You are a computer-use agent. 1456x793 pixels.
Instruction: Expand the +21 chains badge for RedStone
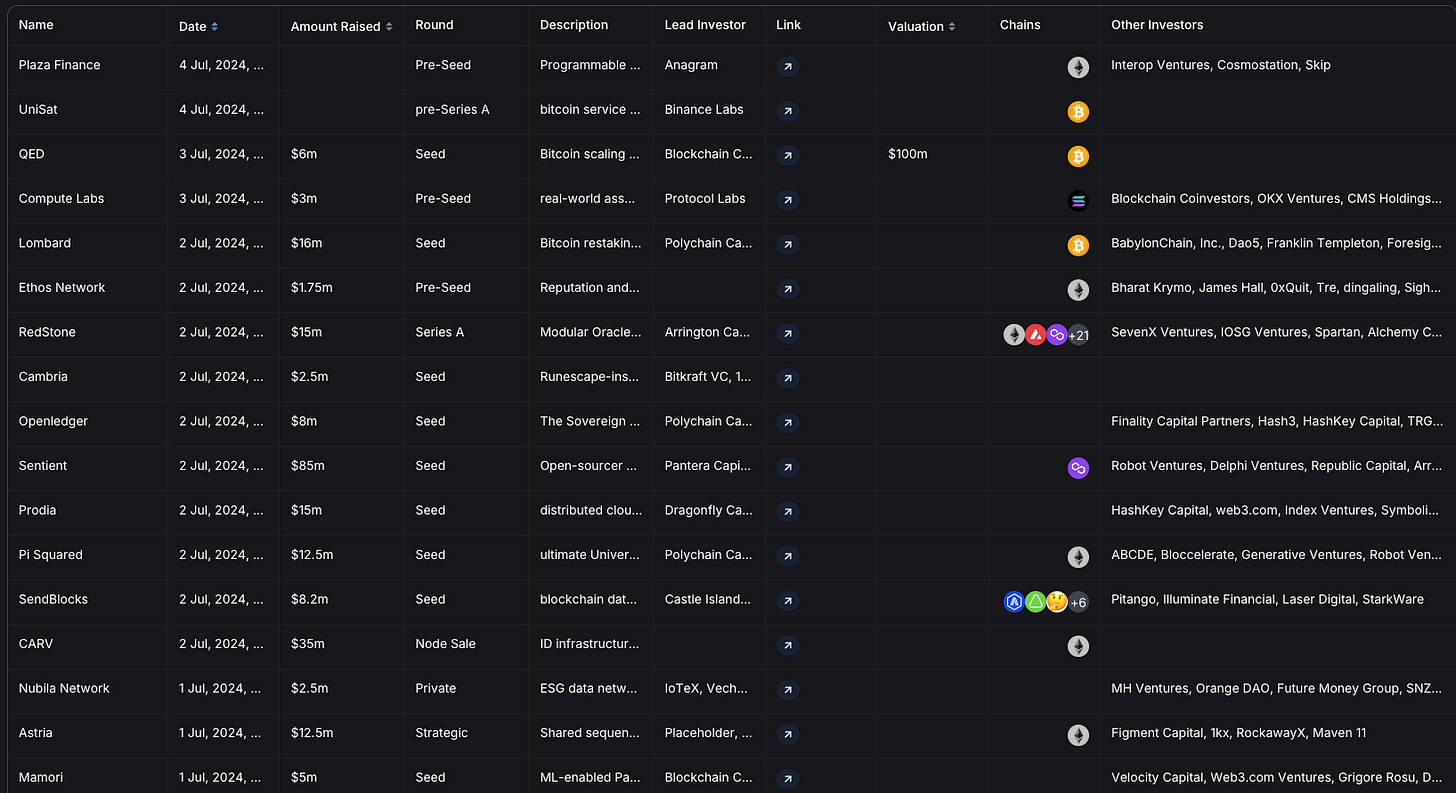[1078, 335]
